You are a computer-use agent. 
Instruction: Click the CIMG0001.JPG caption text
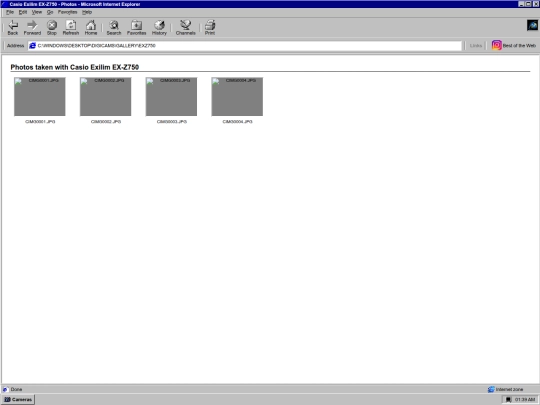pos(40,122)
